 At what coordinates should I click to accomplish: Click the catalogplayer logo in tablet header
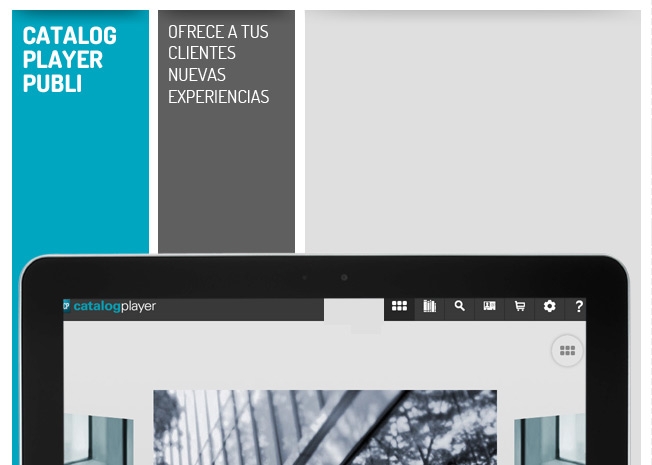pos(114,307)
